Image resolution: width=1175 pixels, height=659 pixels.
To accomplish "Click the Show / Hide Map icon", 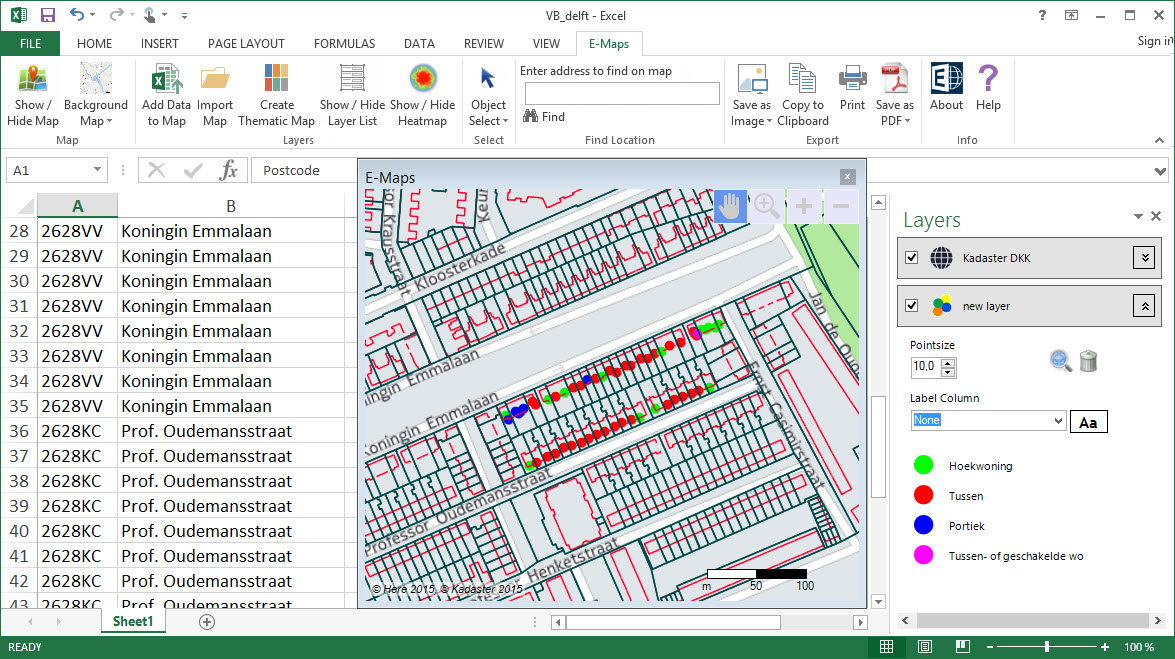I will (x=32, y=79).
